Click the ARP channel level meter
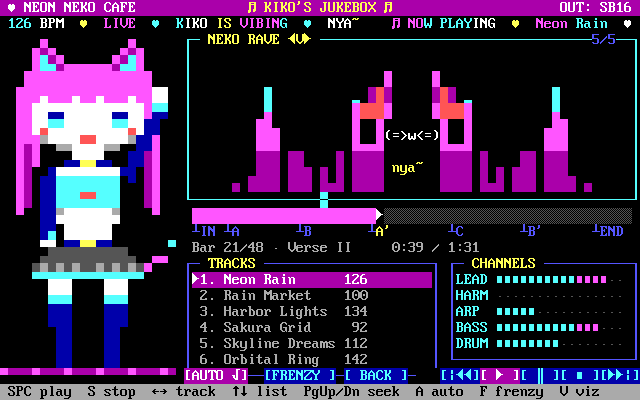 coord(560,311)
